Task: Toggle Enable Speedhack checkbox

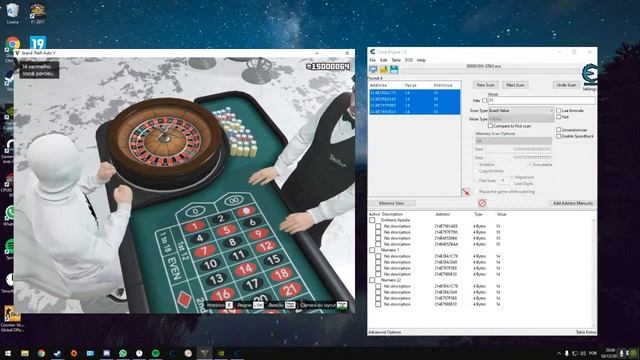Action: pyautogui.click(x=559, y=136)
